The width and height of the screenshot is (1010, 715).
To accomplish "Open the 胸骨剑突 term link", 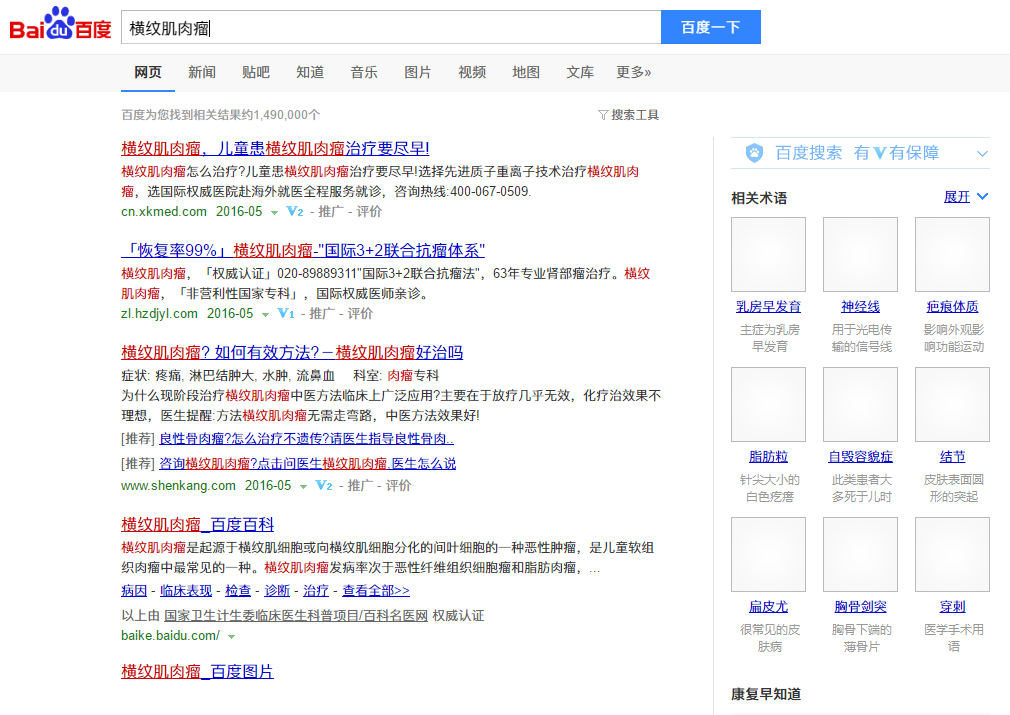I will coord(861,607).
